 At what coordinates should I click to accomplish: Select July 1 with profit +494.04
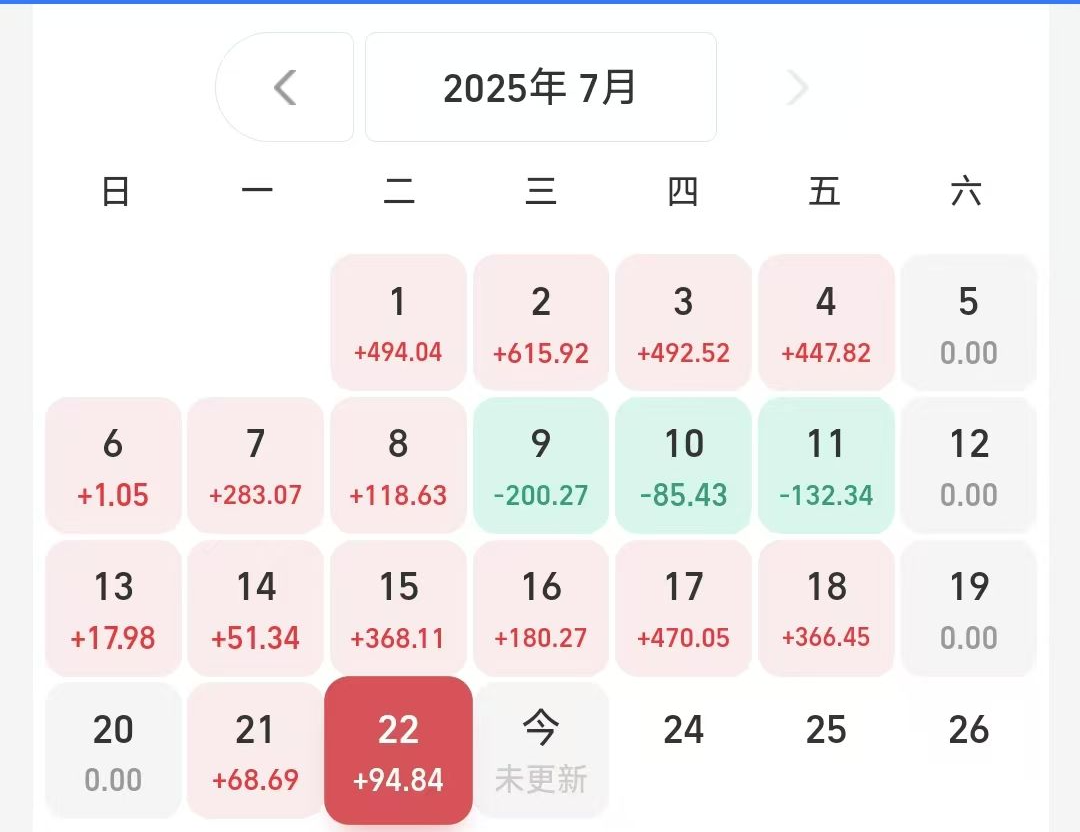click(x=398, y=321)
